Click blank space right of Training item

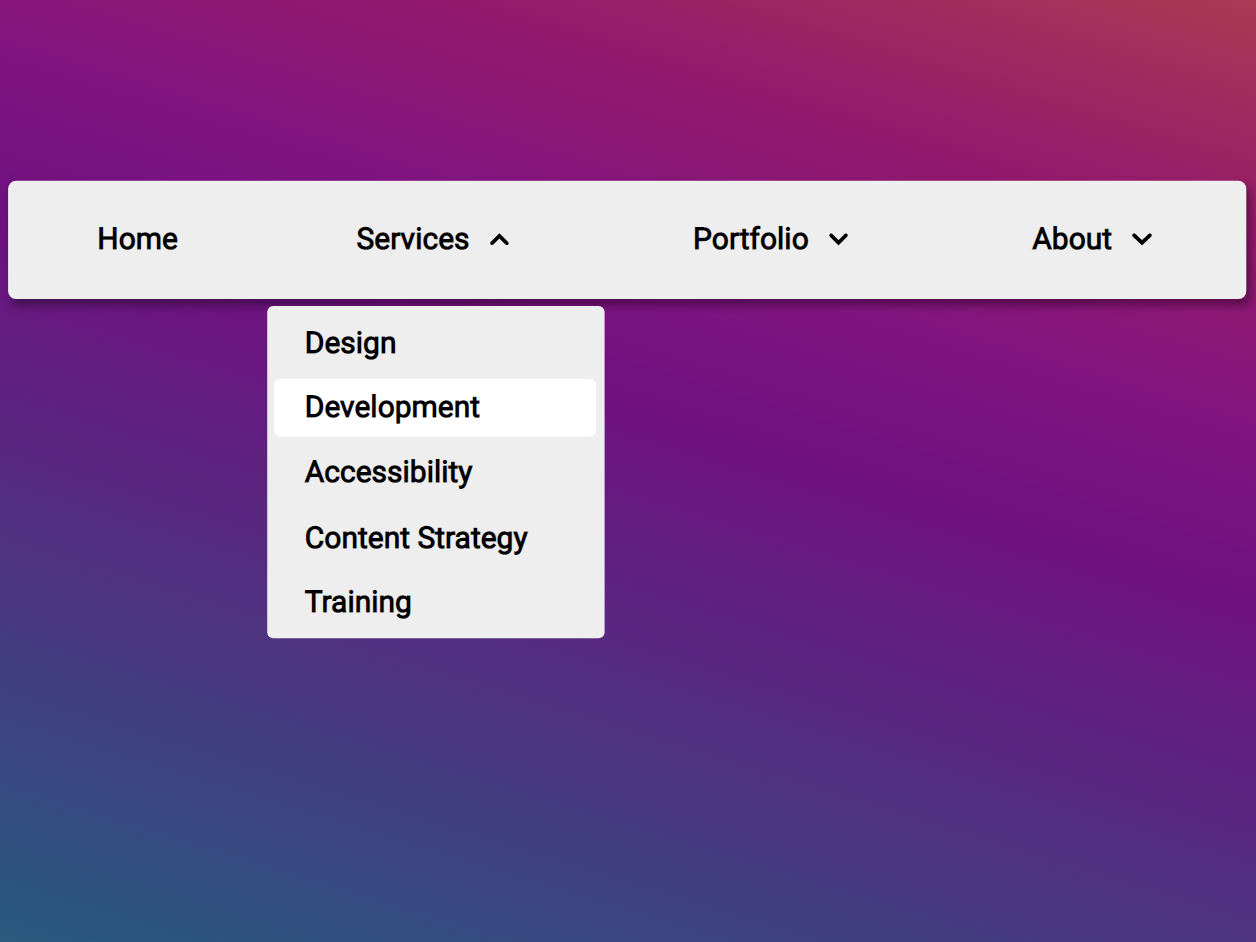[520, 602]
